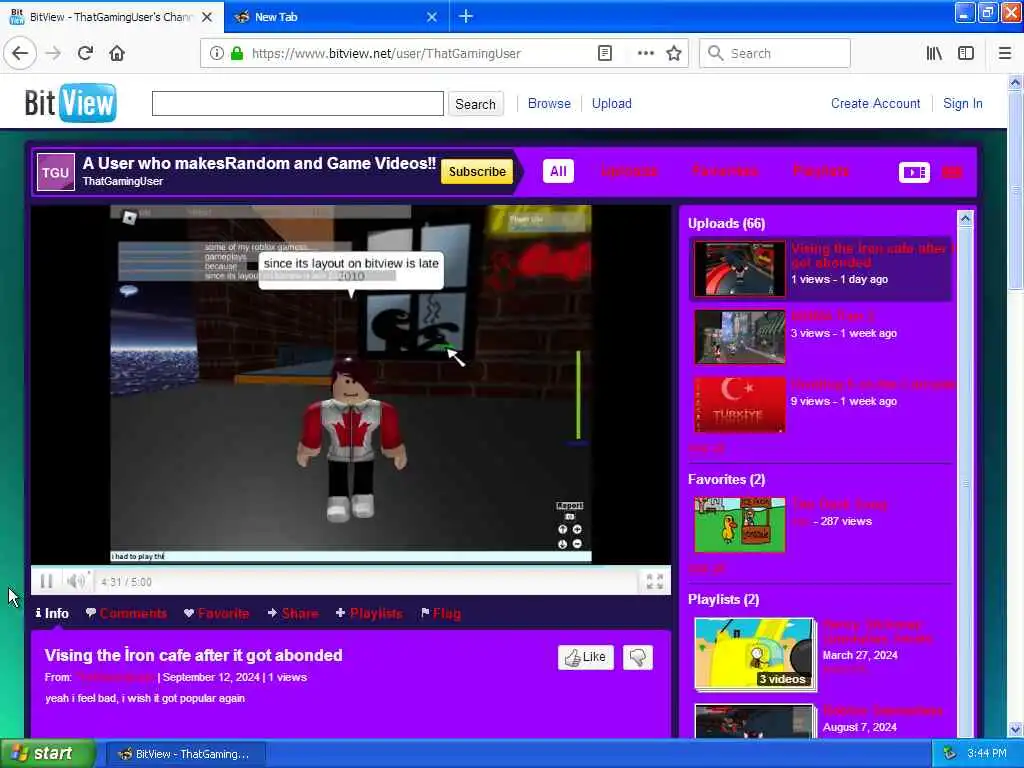Screen dimensions: 1024x768
Task: Open the 3 views upload thumbnail
Action: tap(740, 336)
